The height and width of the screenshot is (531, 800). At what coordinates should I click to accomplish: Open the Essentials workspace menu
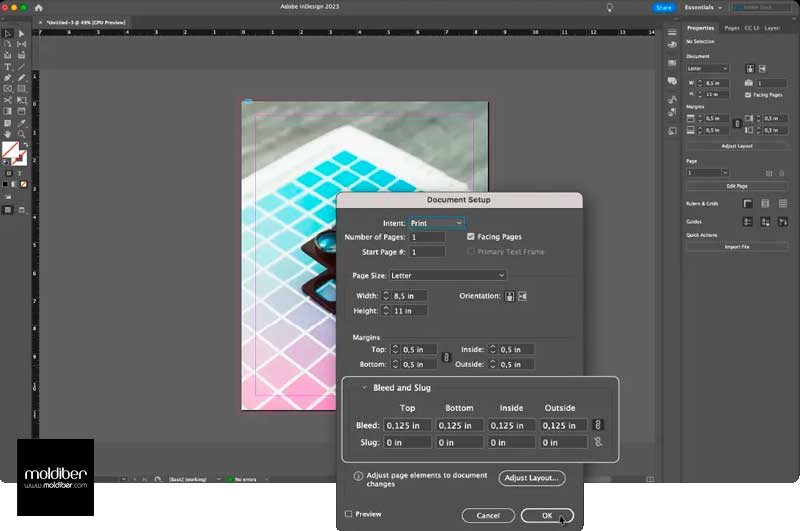pos(704,8)
